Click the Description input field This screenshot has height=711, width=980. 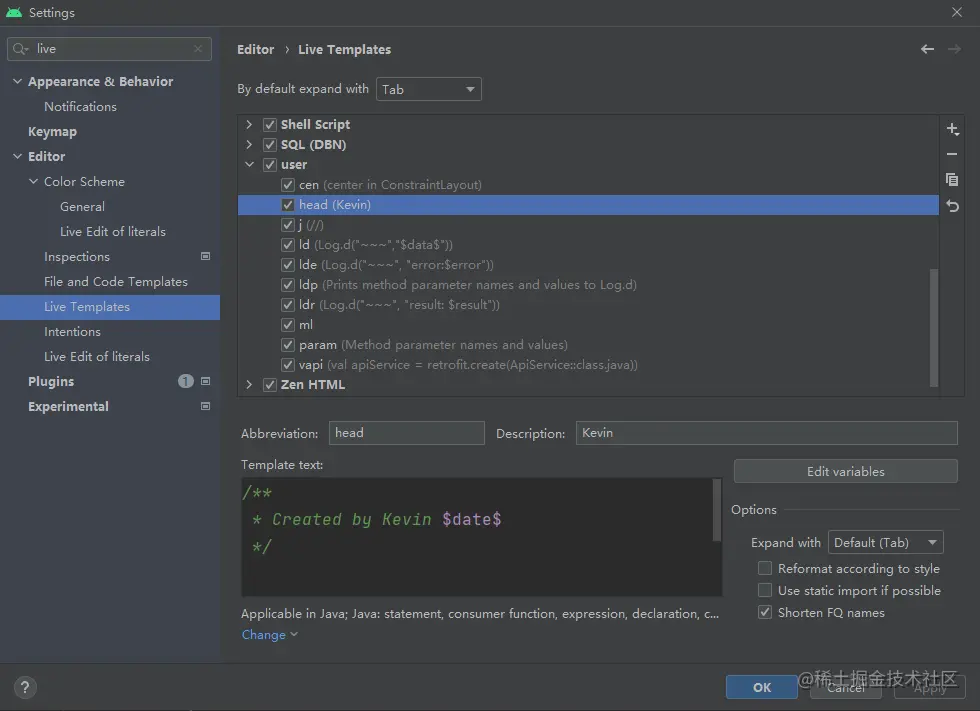765,432
